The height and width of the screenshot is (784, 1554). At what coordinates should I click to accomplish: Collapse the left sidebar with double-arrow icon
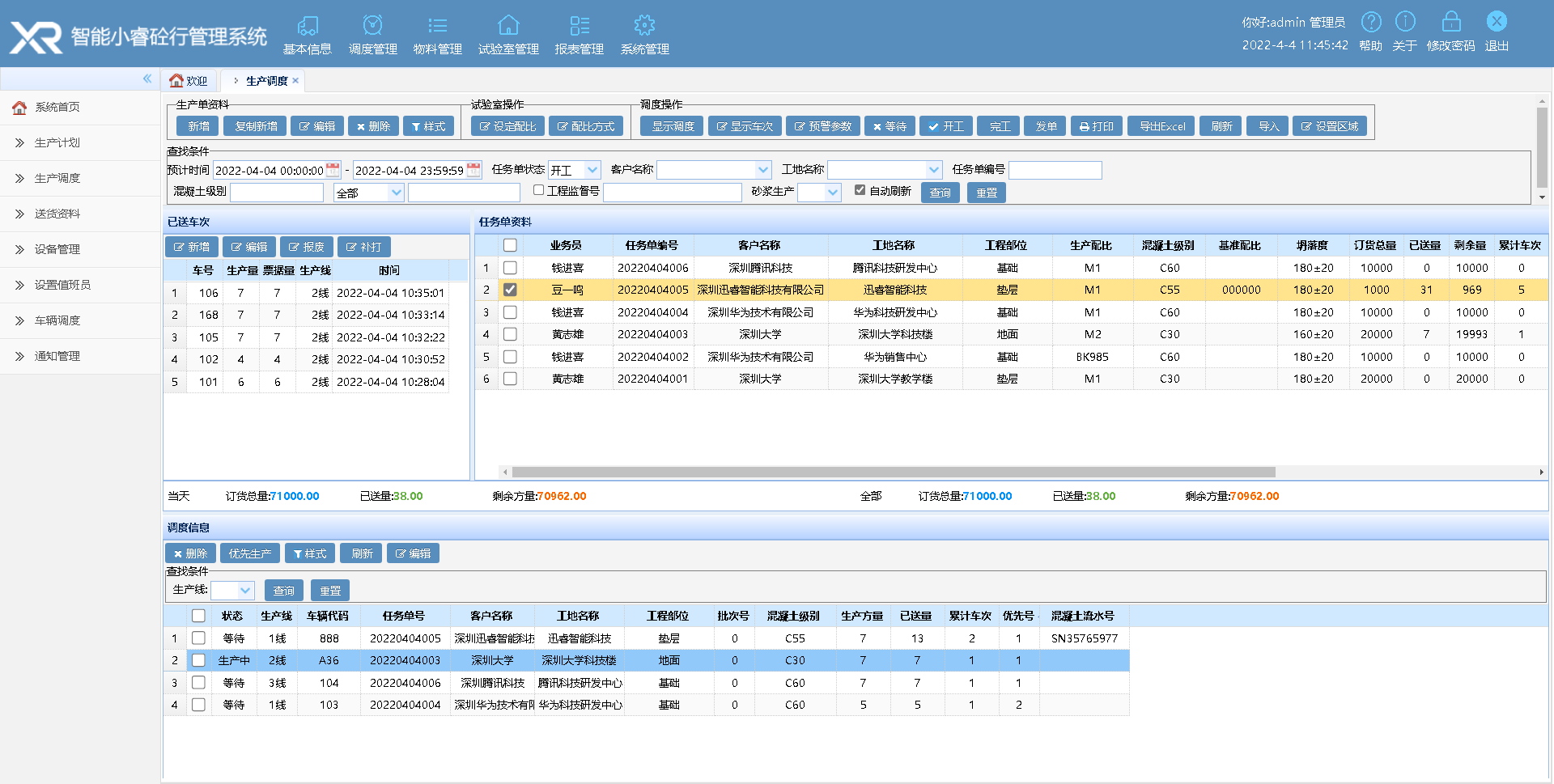pyautogui.click(x=147, y=78)
